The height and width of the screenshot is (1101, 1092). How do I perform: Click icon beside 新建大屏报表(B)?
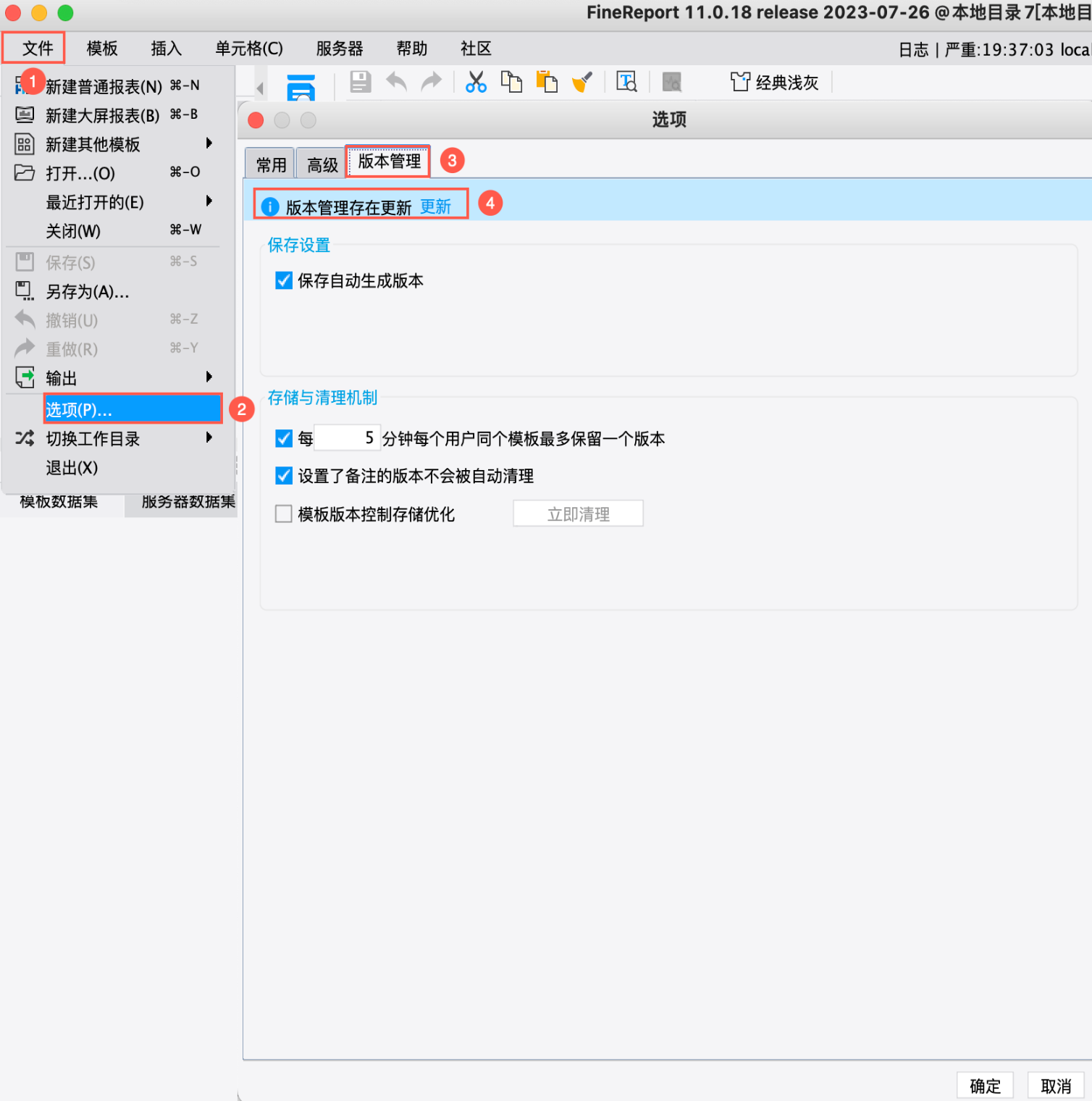point(25,114)
